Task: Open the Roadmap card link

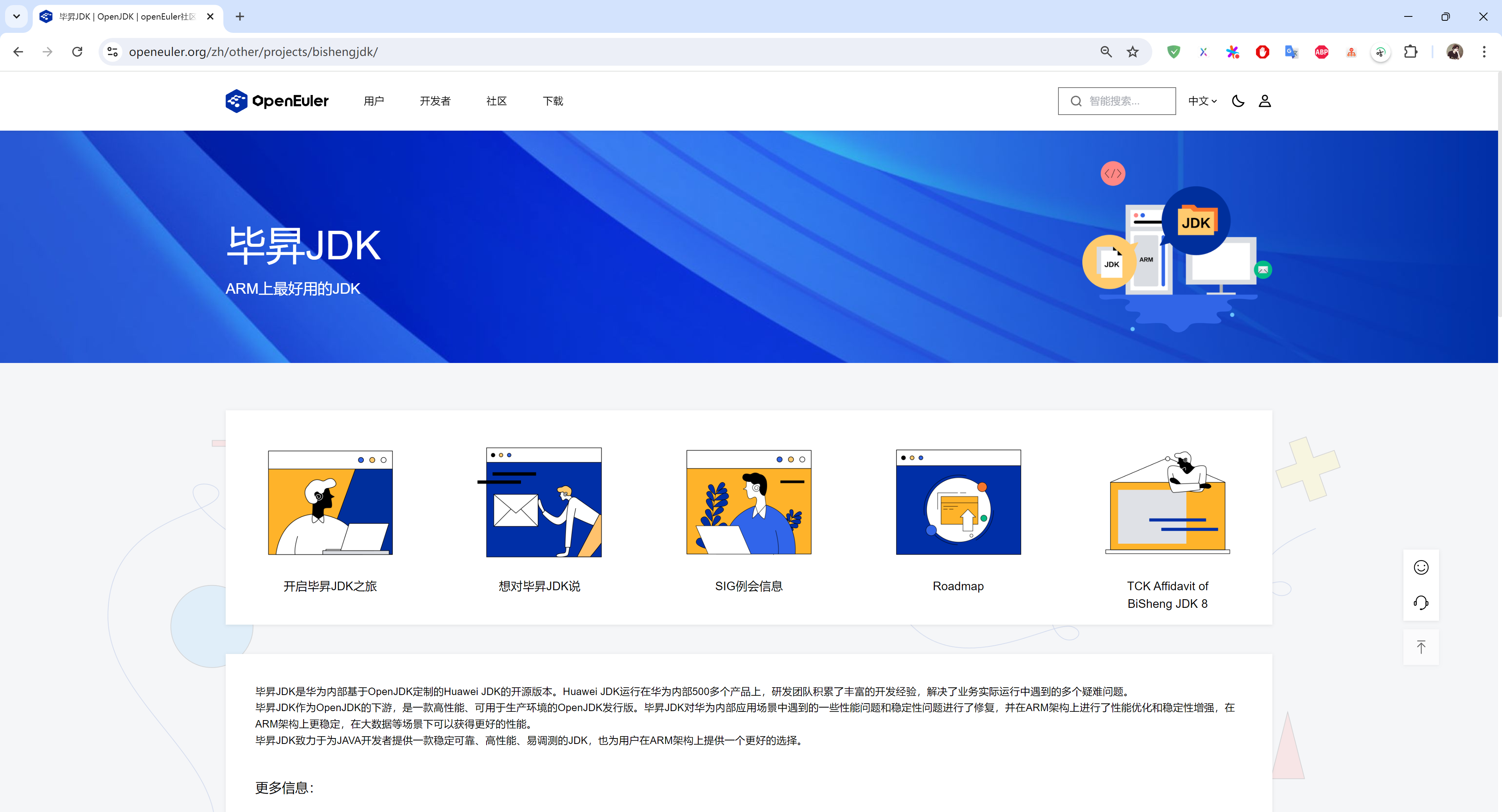Action: pos(958,586)
